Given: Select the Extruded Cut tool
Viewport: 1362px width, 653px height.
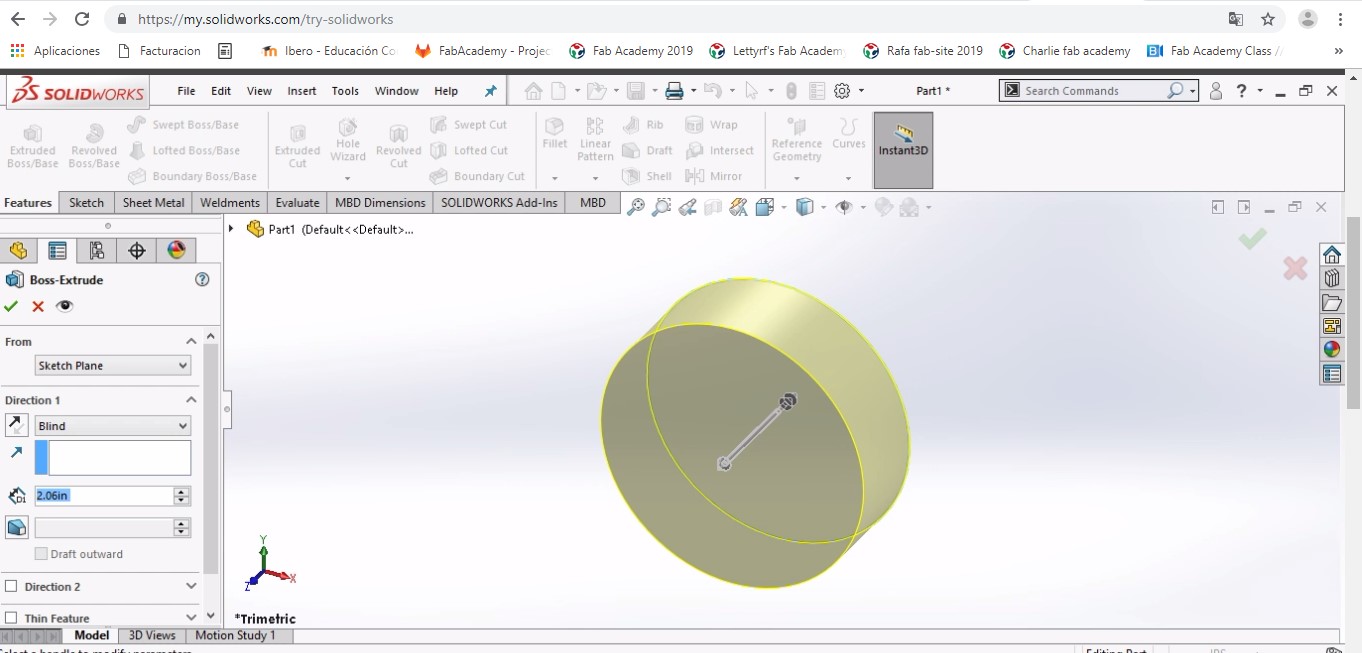Looking at the screenshot, I should click(297, 145).
